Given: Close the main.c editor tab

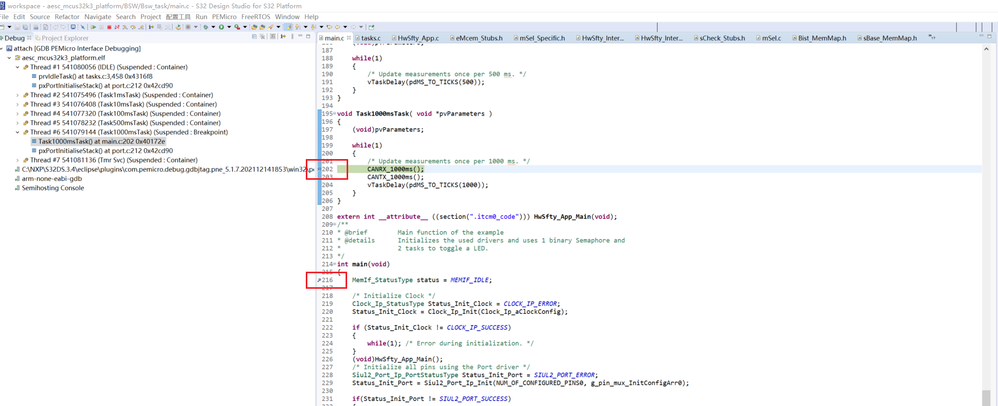Looking at the screenshot, I should (x=348, y=38).
